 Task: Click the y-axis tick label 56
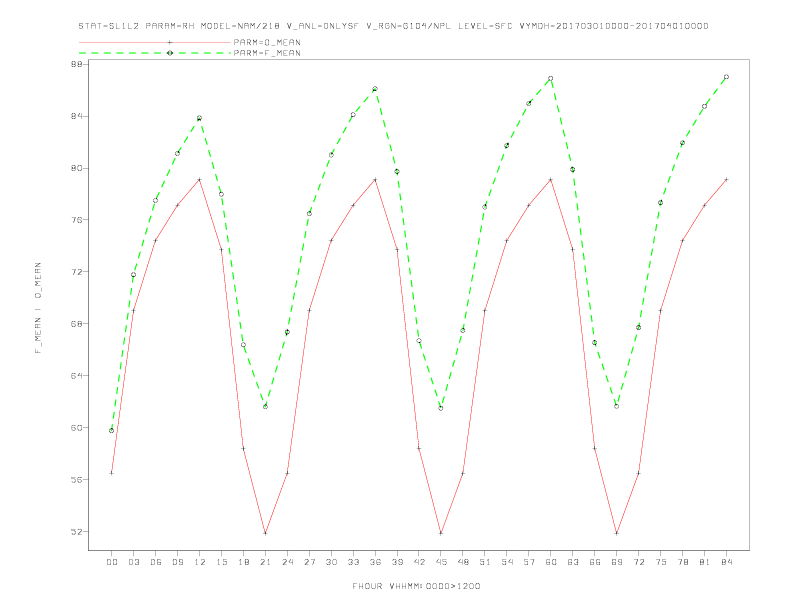pos(77,480)
